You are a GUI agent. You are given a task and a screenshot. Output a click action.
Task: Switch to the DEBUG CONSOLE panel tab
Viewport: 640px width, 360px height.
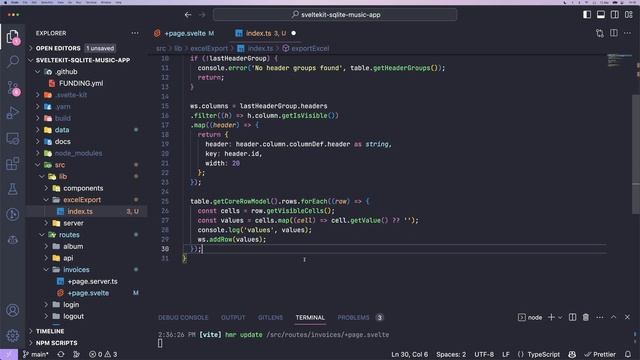coord(183,318)
